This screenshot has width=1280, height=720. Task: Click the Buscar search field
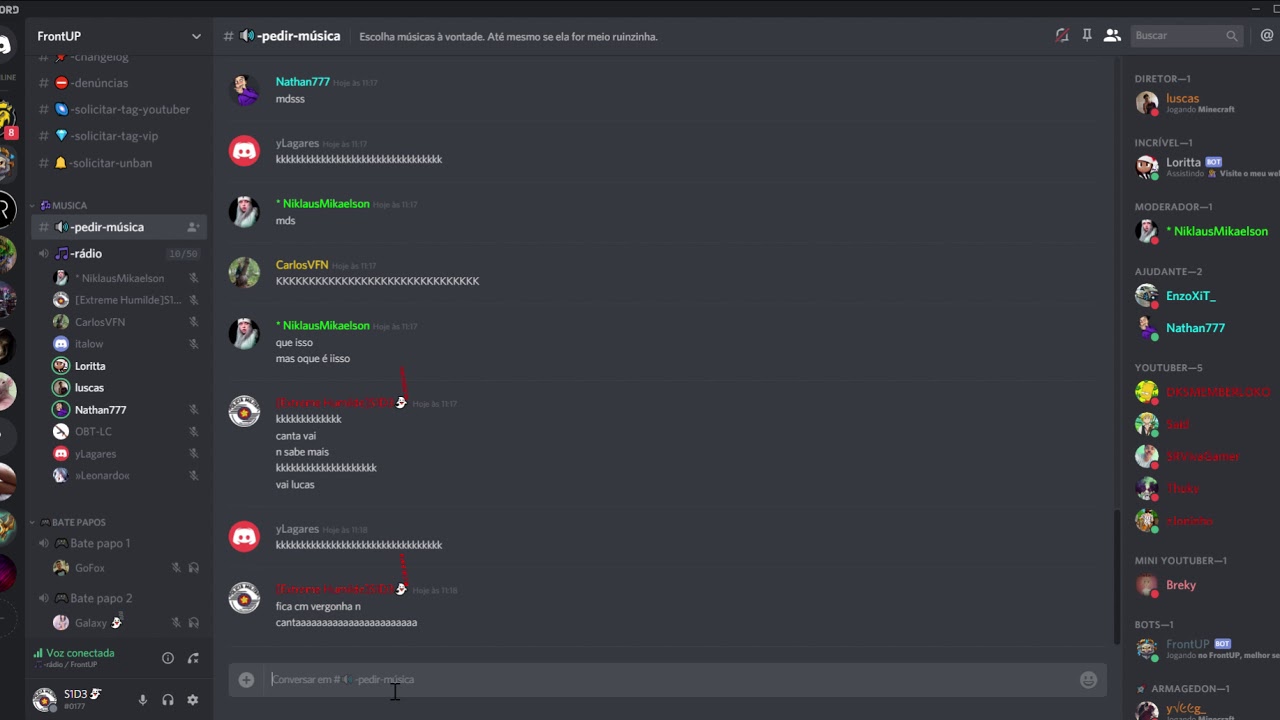tap(1178, 36)
